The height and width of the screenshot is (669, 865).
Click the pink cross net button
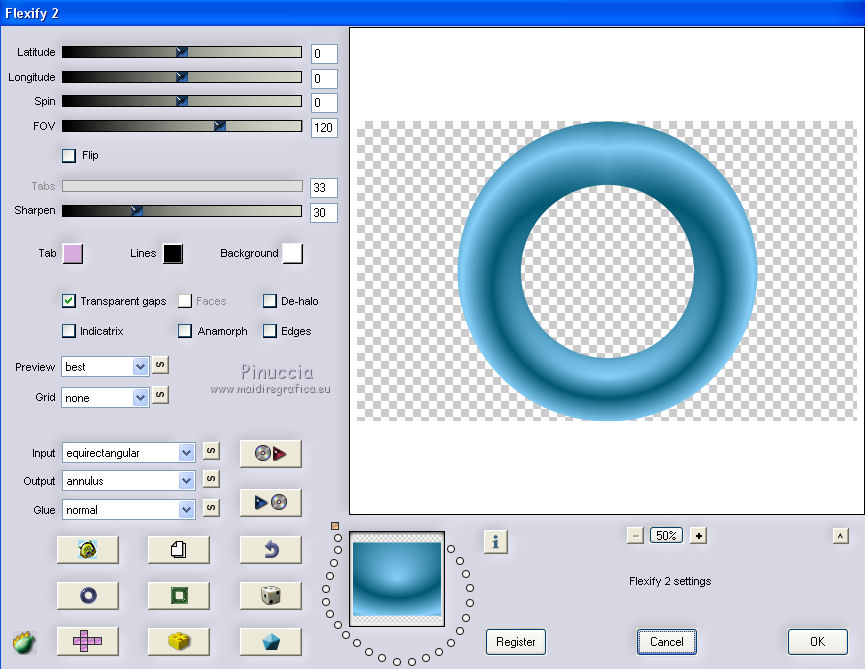[88, 641]
